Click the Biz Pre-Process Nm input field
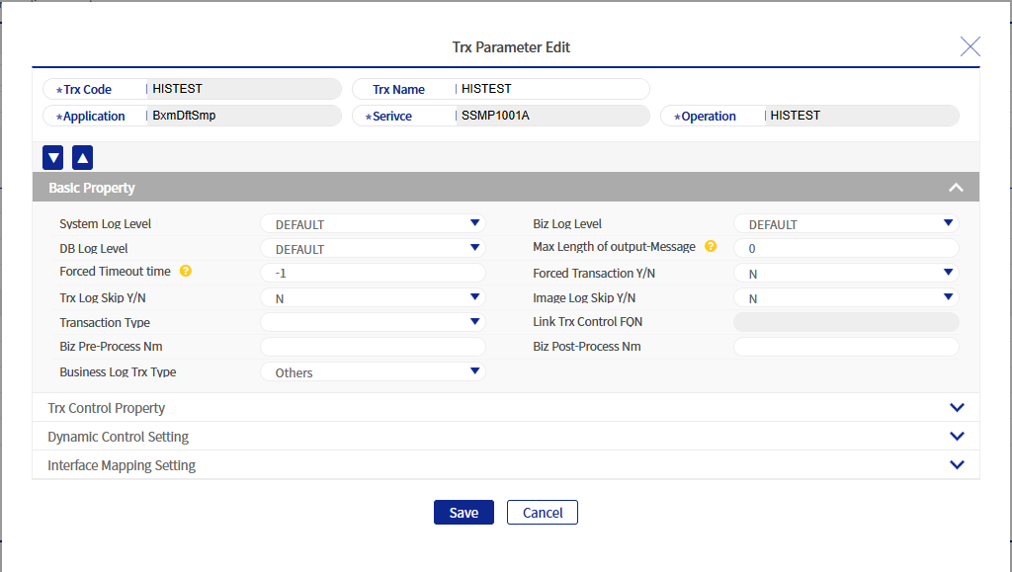The width and height of the screenshot is (1012, 572). point(373,347)
